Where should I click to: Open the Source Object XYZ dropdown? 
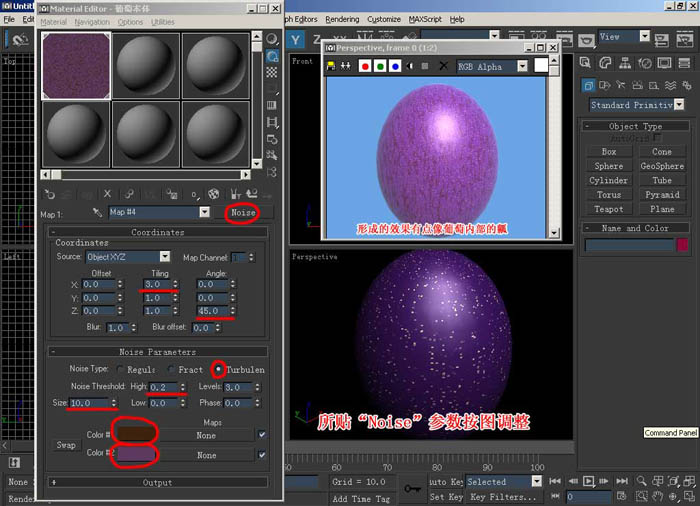[x=165, y=256]
